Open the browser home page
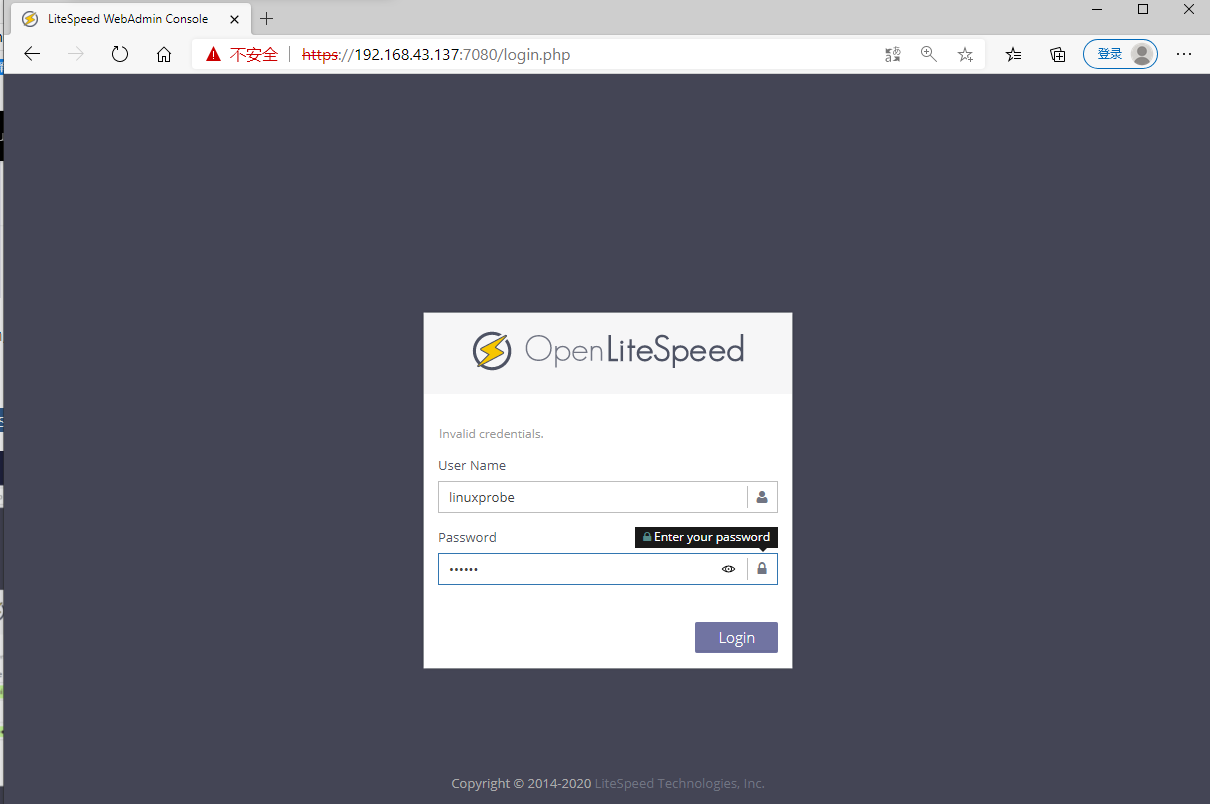Viewport: 1210px width, 804px height. pyautogui.click(x=164, y=54)
